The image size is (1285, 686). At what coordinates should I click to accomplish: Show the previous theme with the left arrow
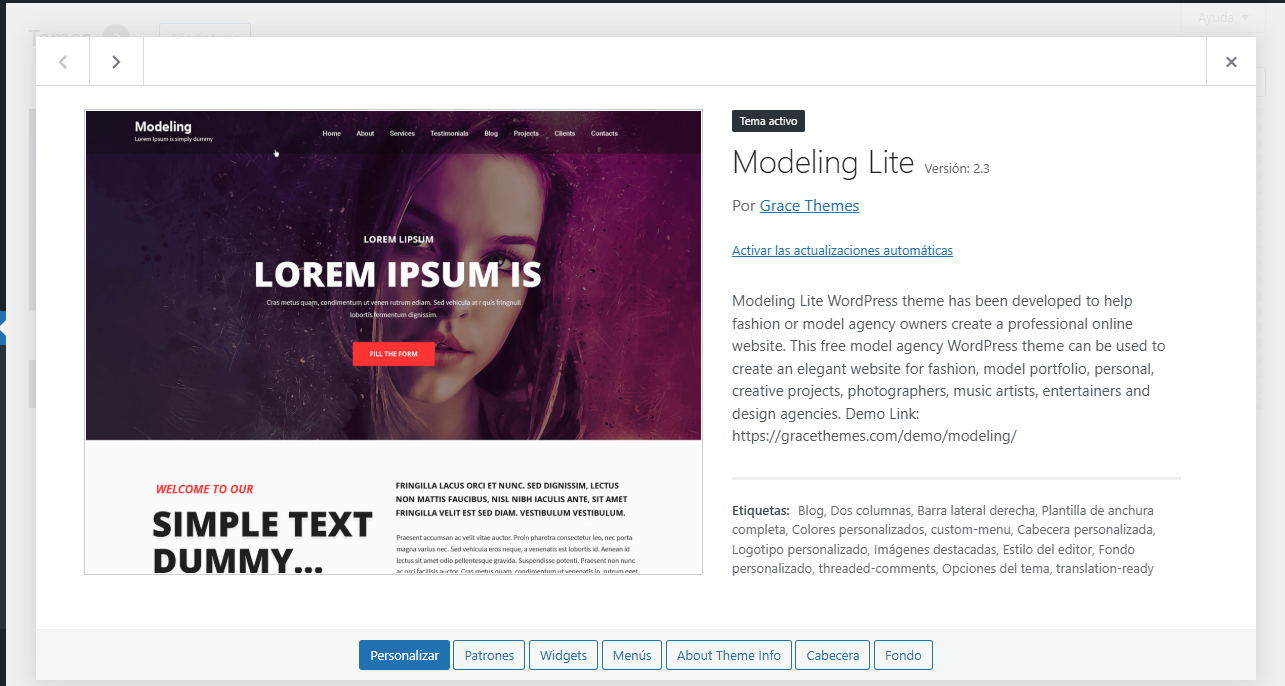[63, 62]
